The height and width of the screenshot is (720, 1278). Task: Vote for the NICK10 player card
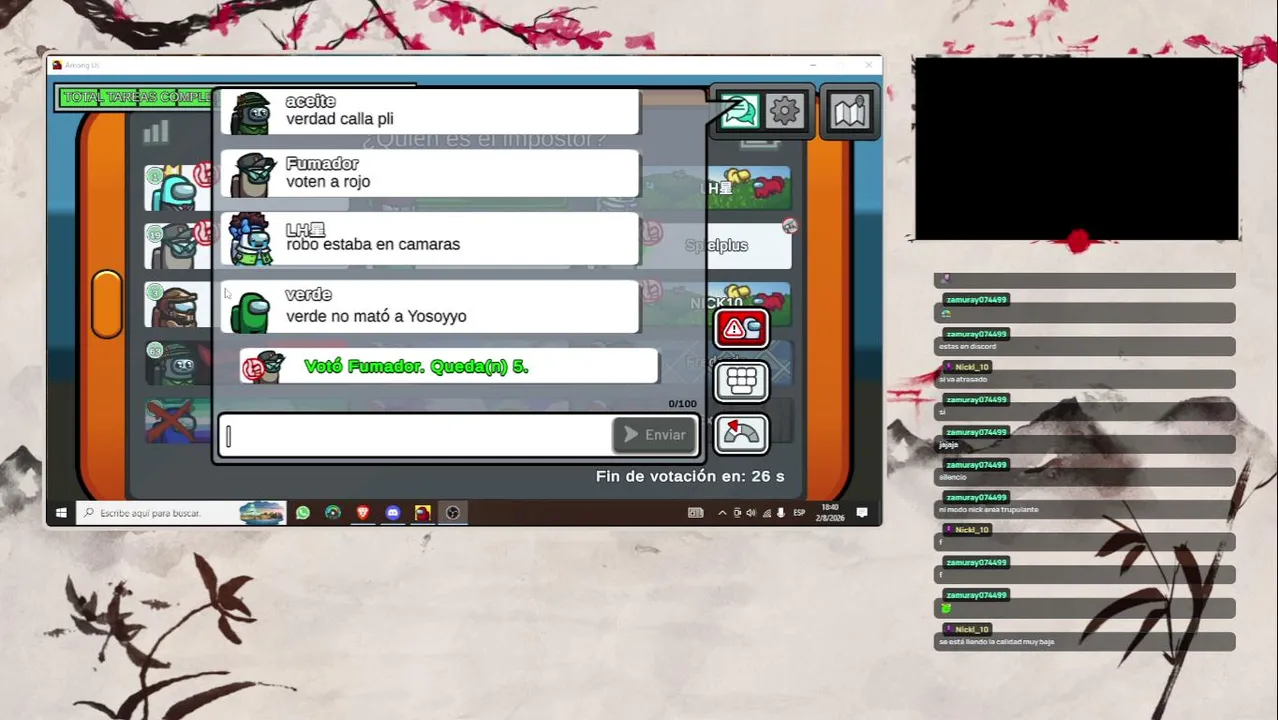(716, 303)
